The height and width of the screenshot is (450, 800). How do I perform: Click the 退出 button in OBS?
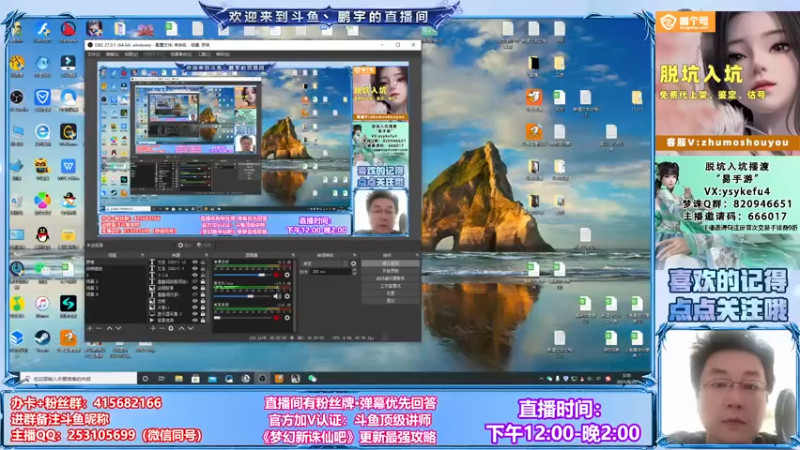point(391,301)
